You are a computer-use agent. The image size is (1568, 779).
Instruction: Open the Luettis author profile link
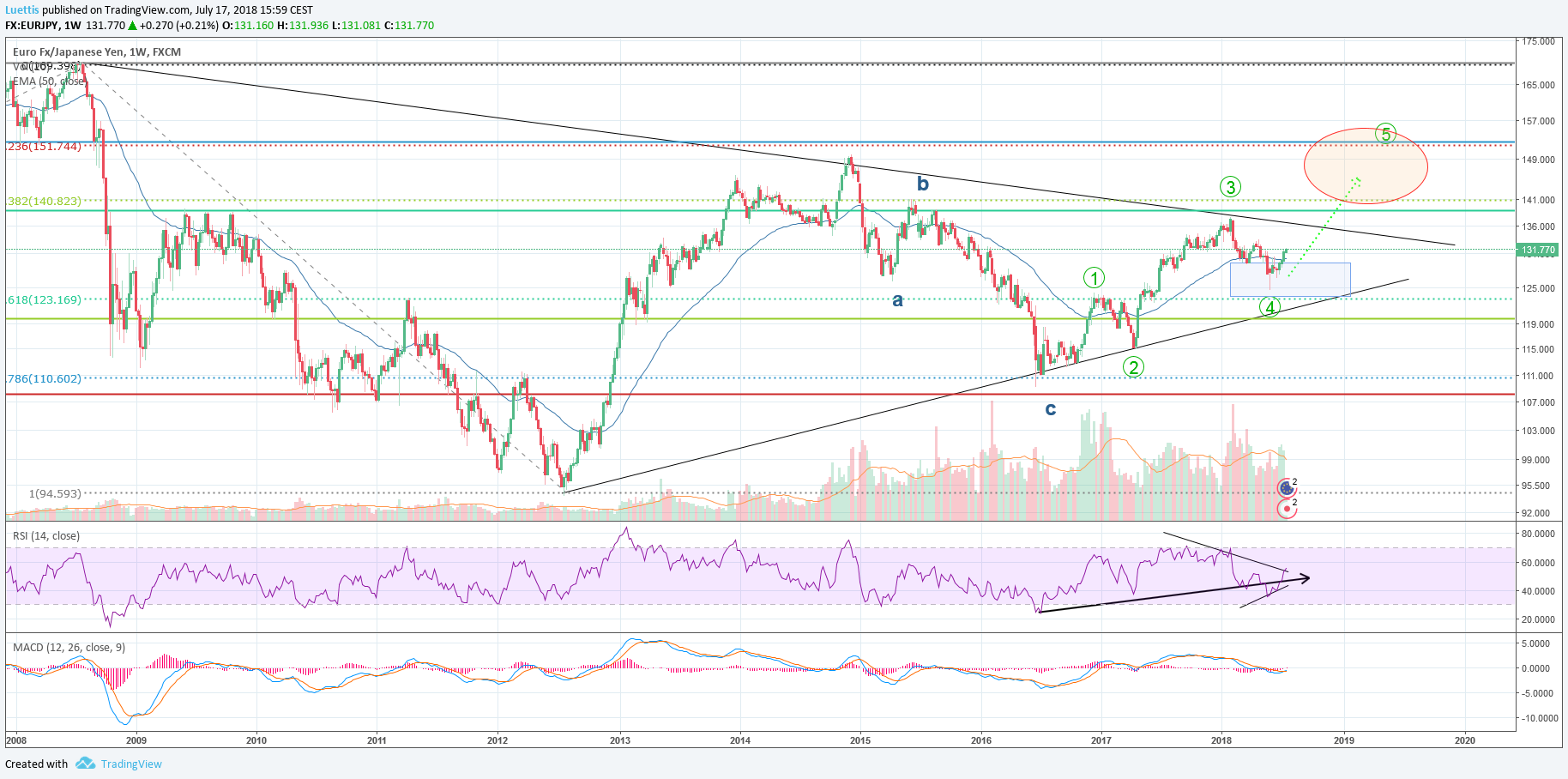click(22, 10)
